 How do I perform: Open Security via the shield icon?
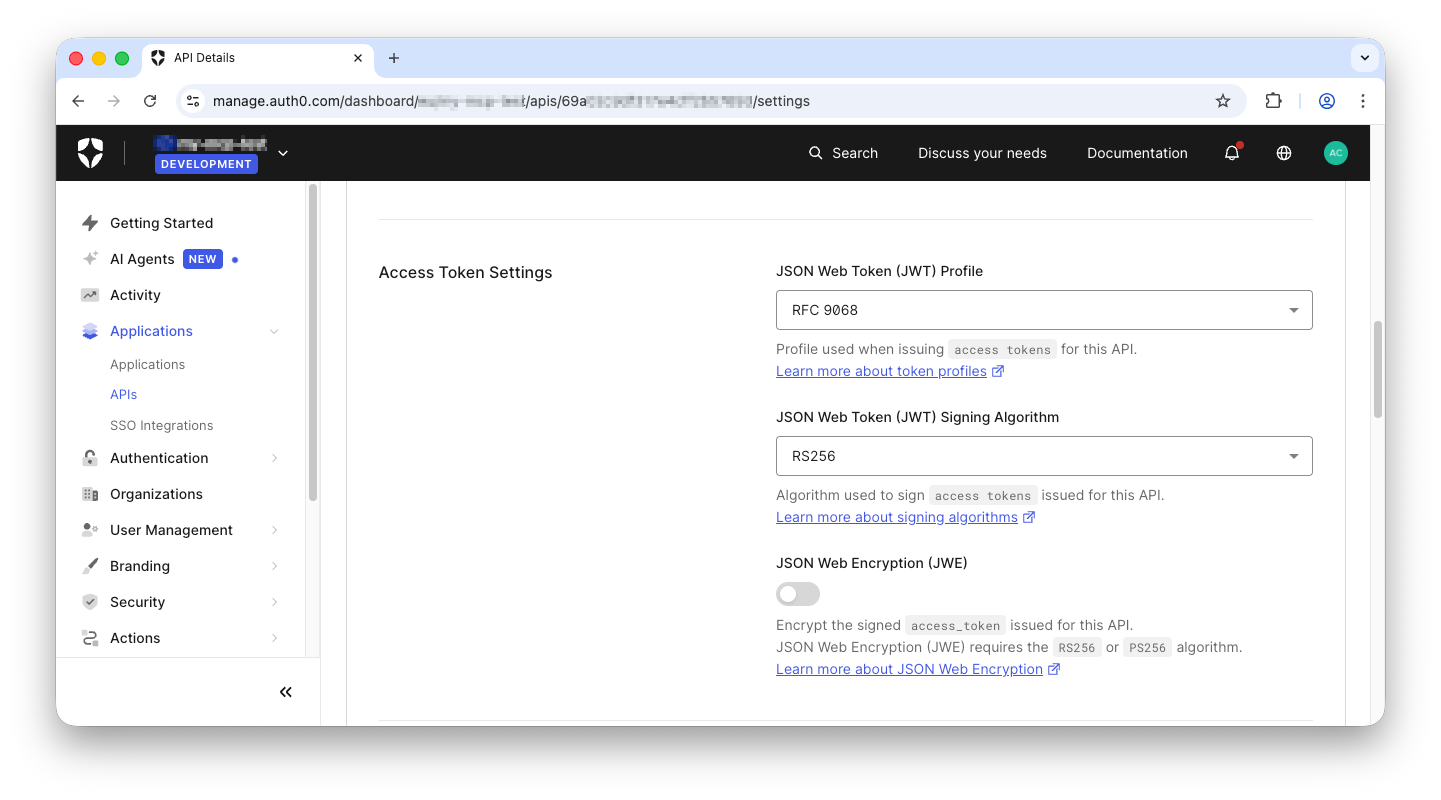click(x=88, y=601)
